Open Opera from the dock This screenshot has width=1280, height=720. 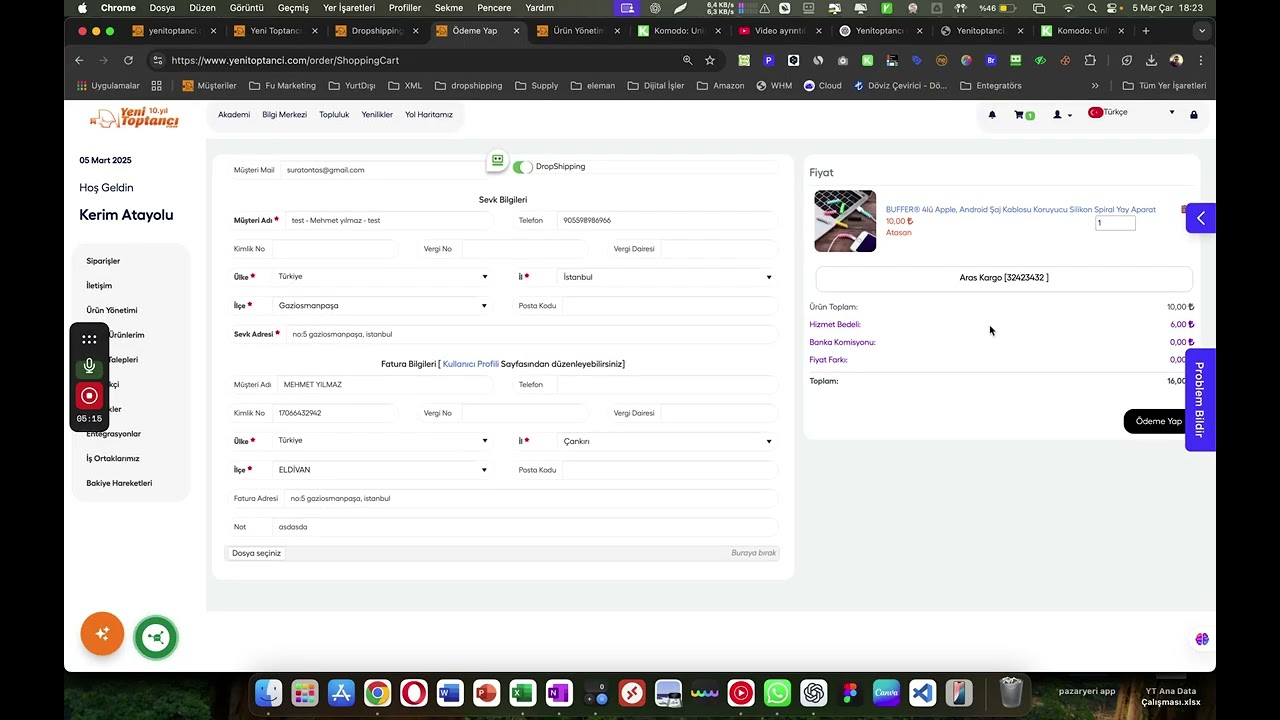[413, 692]
